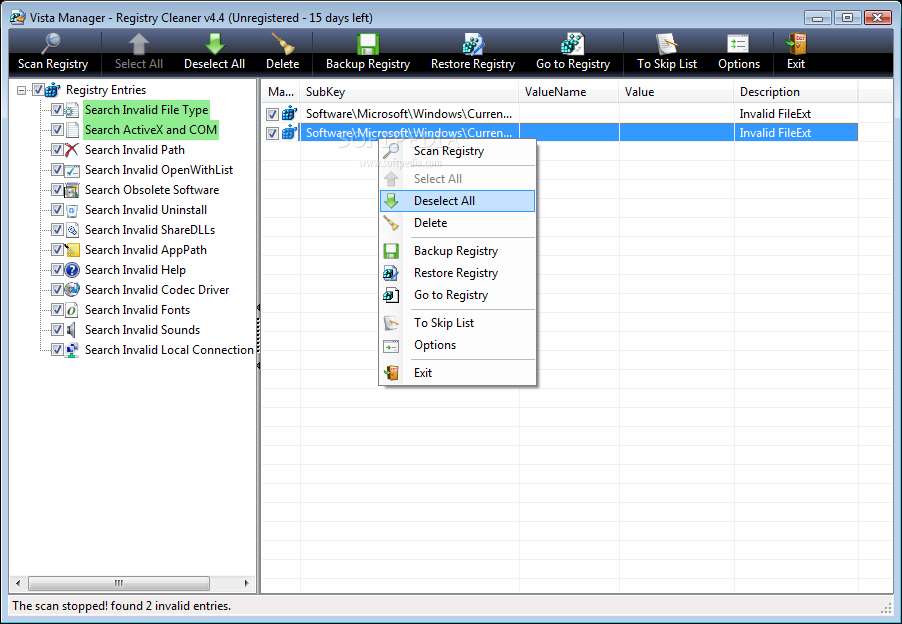Click the Ma... column header
The height and width of the screenshot is (624, 902).
pyautogui.click(x=281, y=92)
